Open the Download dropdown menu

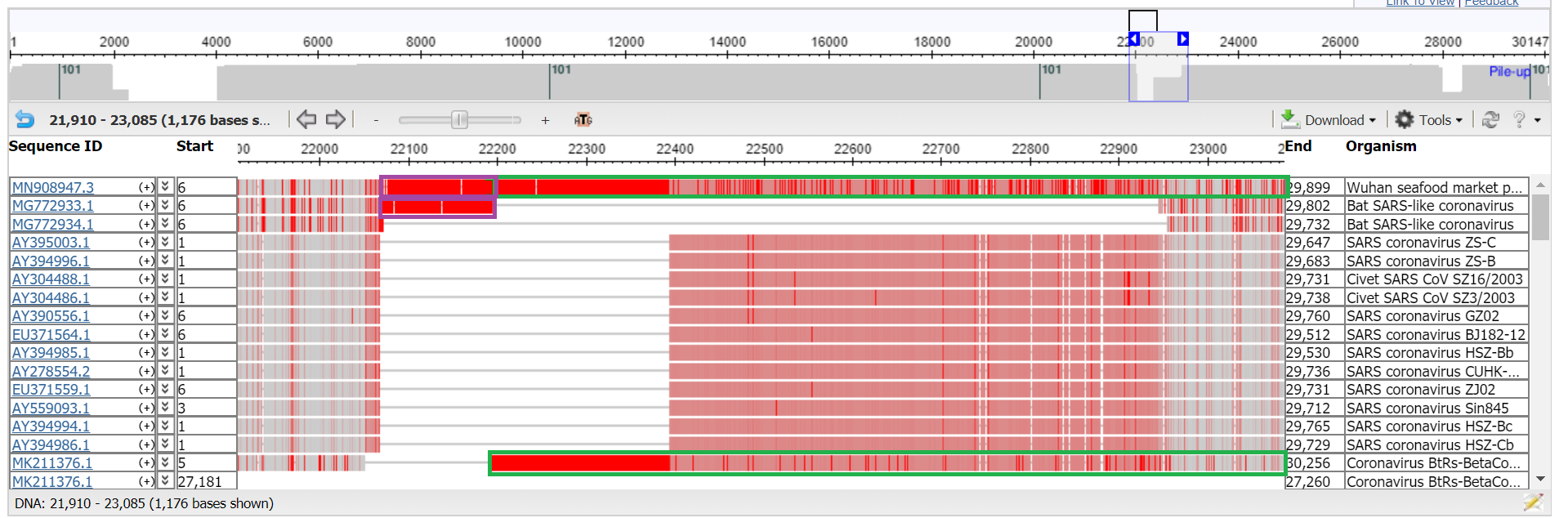tap(1340, 120)
